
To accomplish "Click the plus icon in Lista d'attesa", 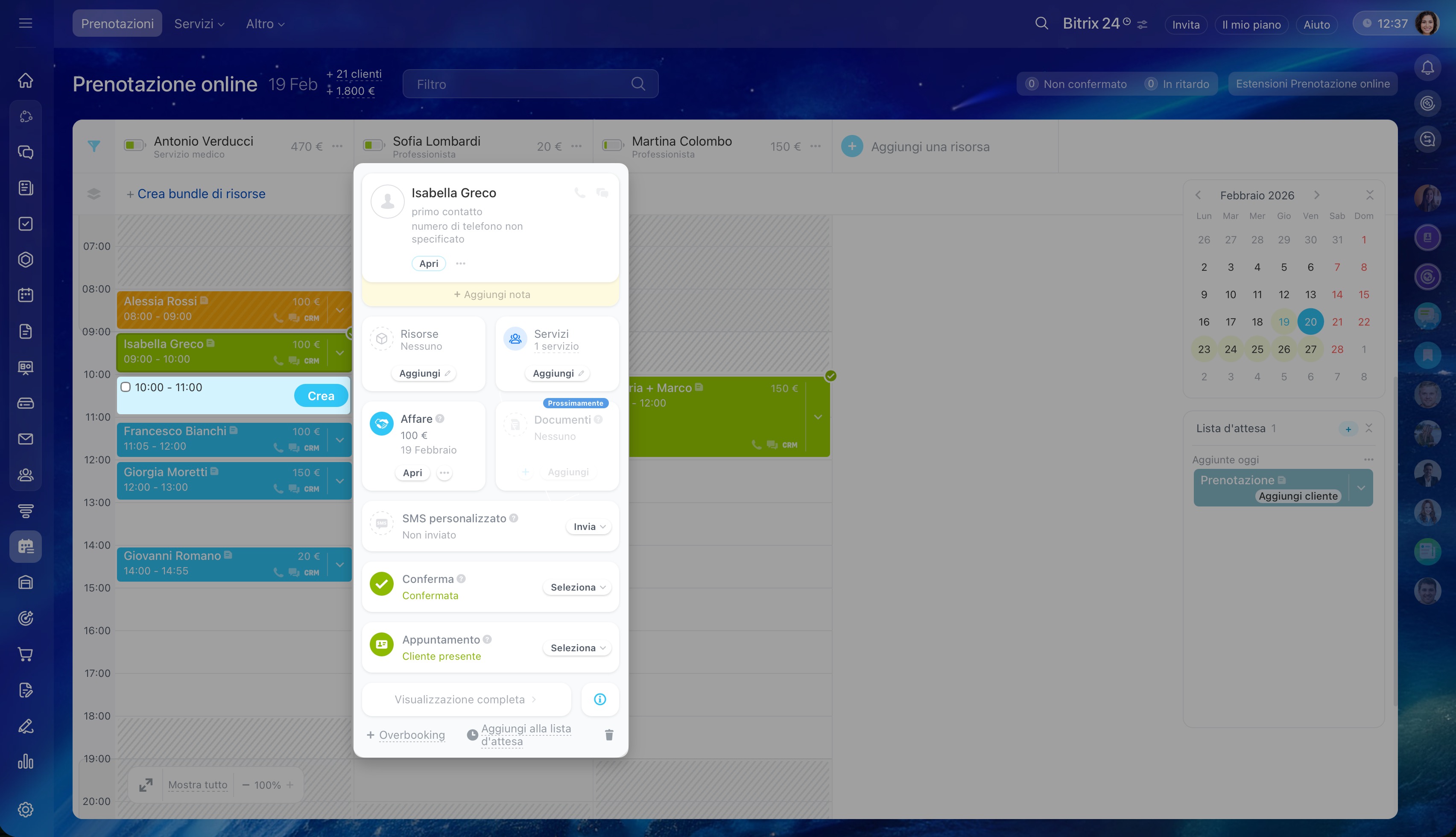I will [1348, 429].
